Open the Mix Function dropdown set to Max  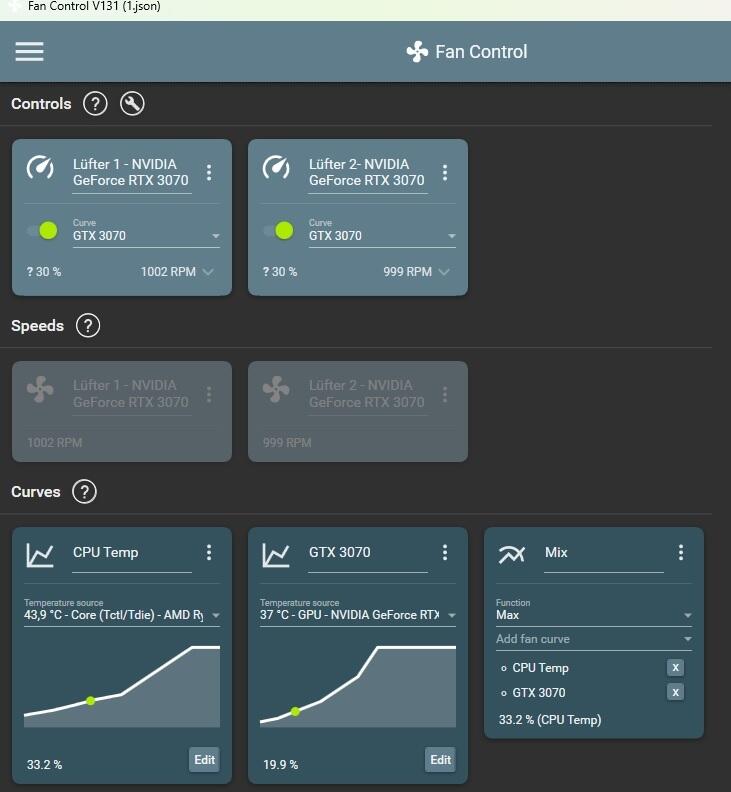tap(593, 616)
